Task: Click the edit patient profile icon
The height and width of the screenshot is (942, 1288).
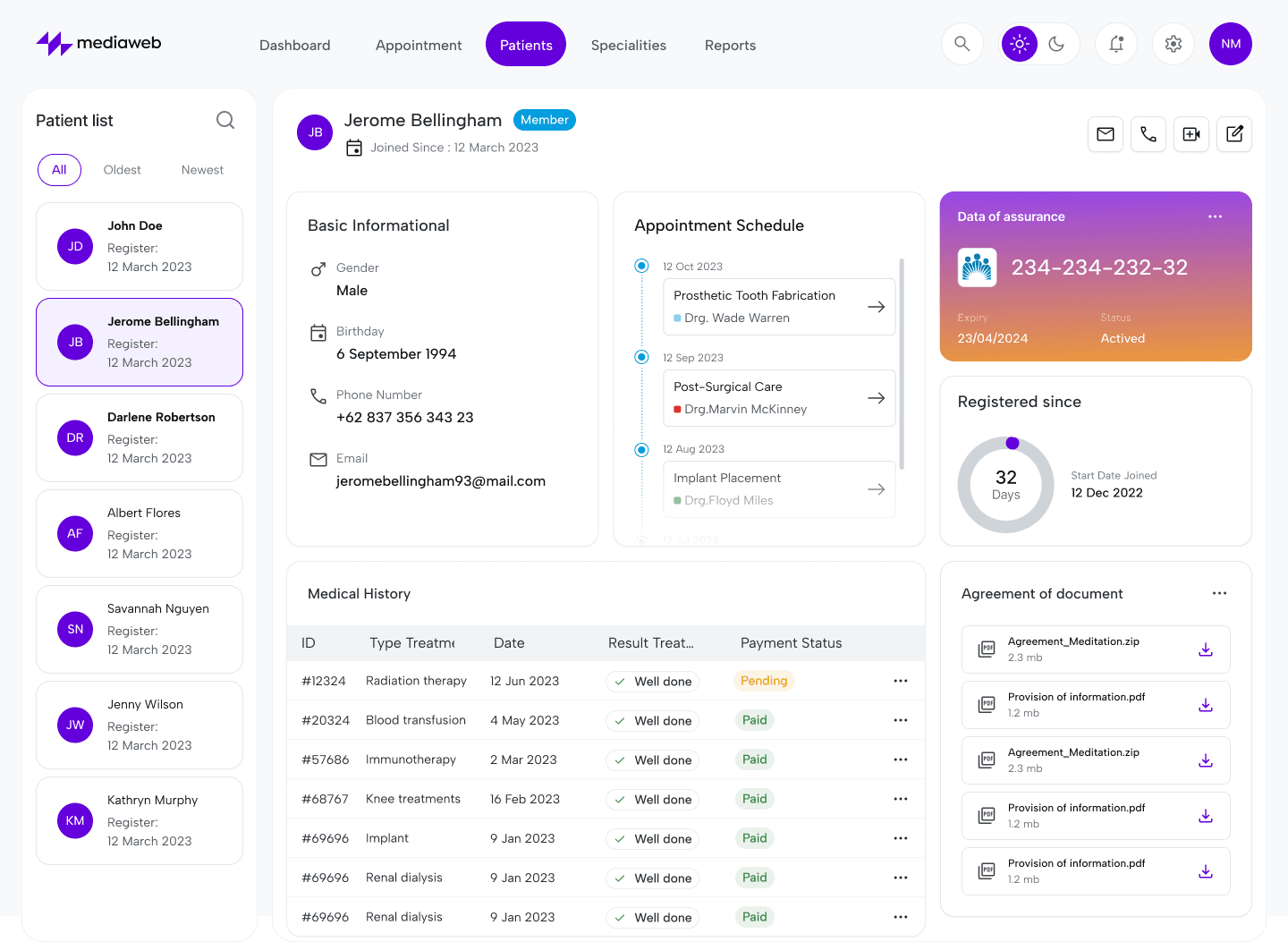Action: [1234, 134]
